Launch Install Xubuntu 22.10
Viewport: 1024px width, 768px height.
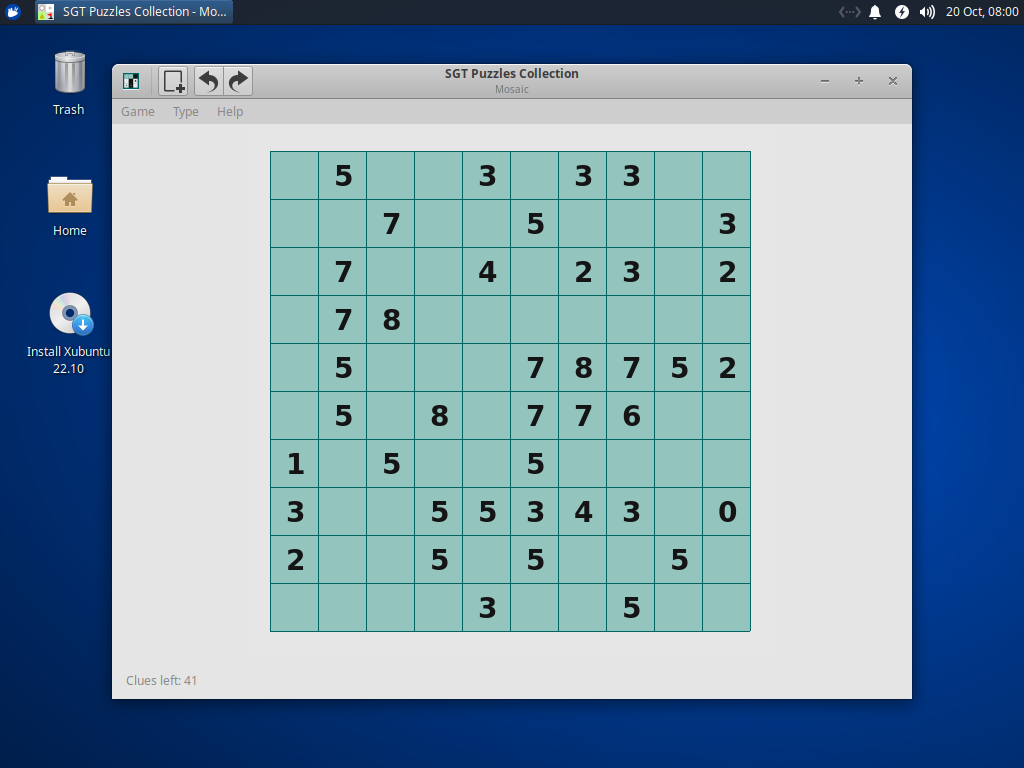pyautogui.click(x=69, y=313)
